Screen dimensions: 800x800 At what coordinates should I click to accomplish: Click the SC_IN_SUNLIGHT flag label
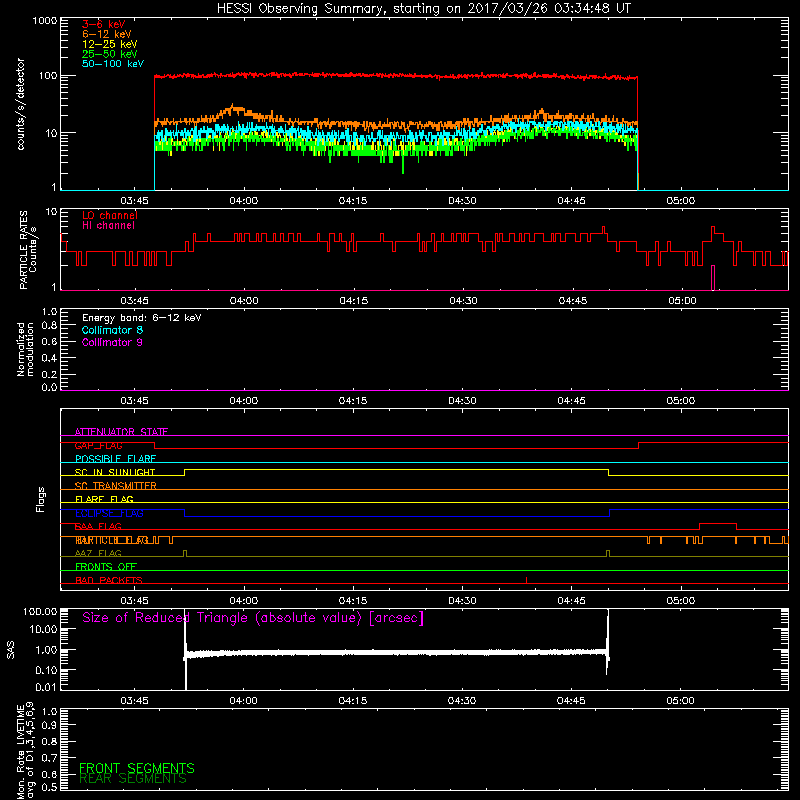pos(115,472)
